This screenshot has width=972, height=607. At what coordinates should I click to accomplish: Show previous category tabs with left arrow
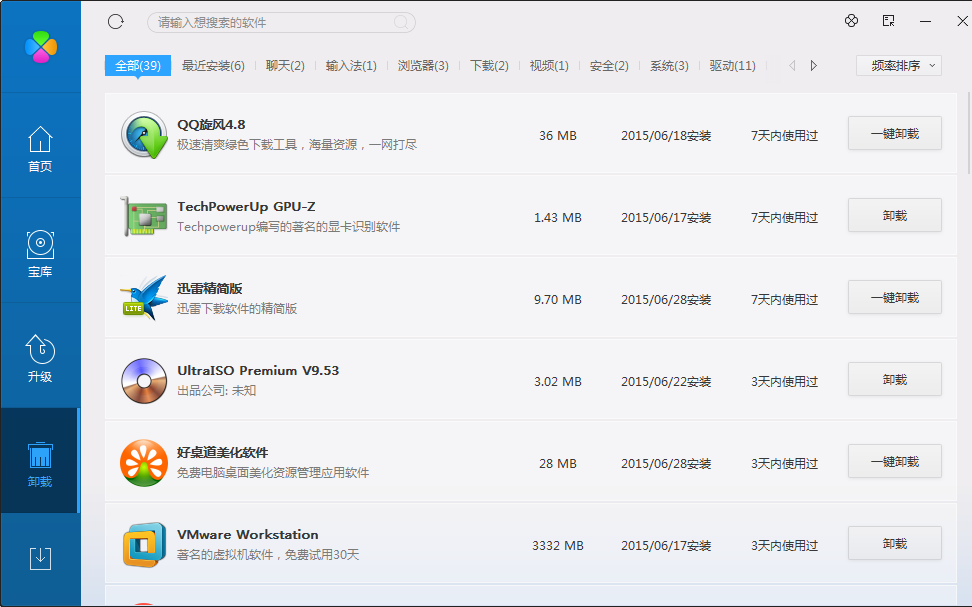coord(792,66)
